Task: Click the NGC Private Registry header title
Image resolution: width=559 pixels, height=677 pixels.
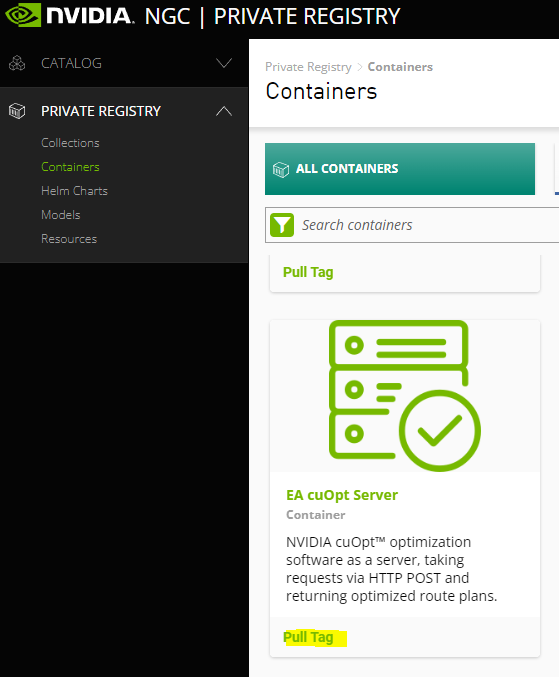Action: point(272,16)
